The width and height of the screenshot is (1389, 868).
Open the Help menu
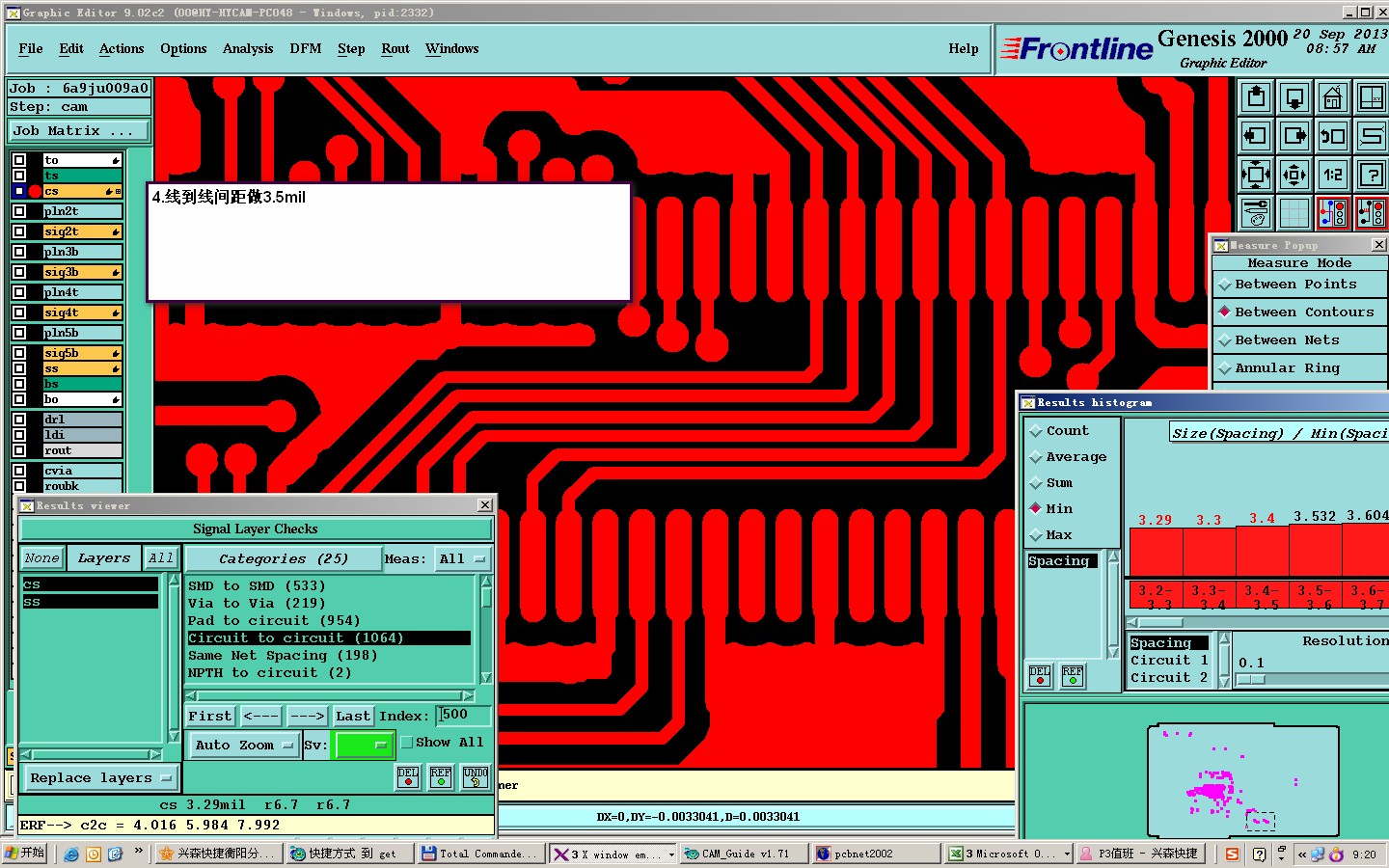964,48
